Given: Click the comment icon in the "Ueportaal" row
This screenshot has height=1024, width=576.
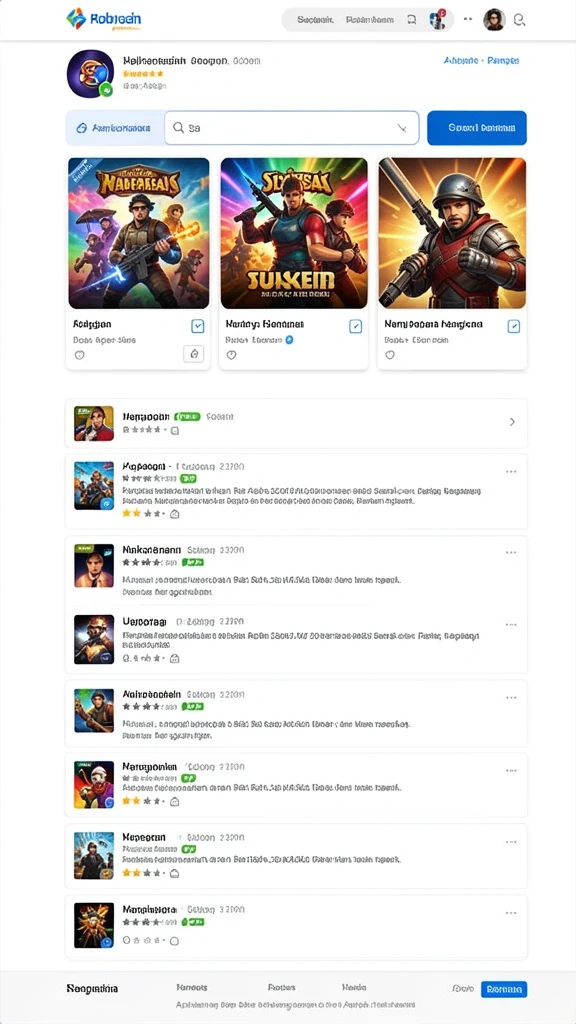Looking at the screenshot, I should tap(174, 659).
